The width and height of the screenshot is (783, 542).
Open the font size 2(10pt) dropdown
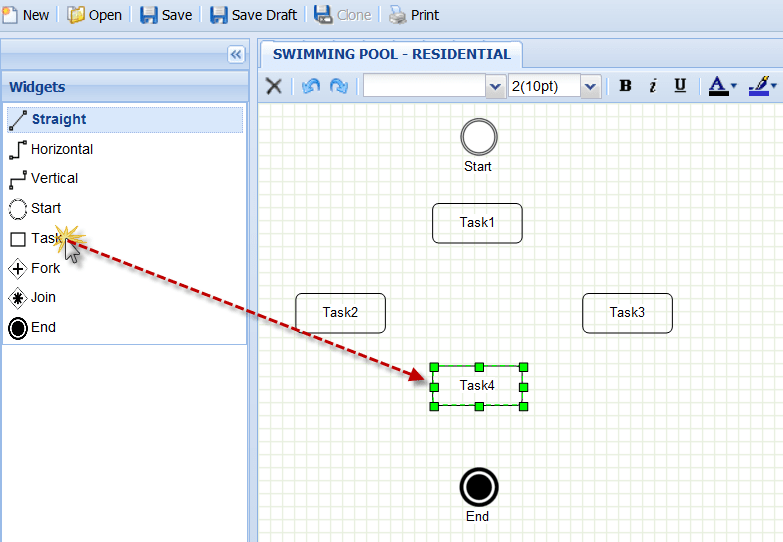click(590, 87)
